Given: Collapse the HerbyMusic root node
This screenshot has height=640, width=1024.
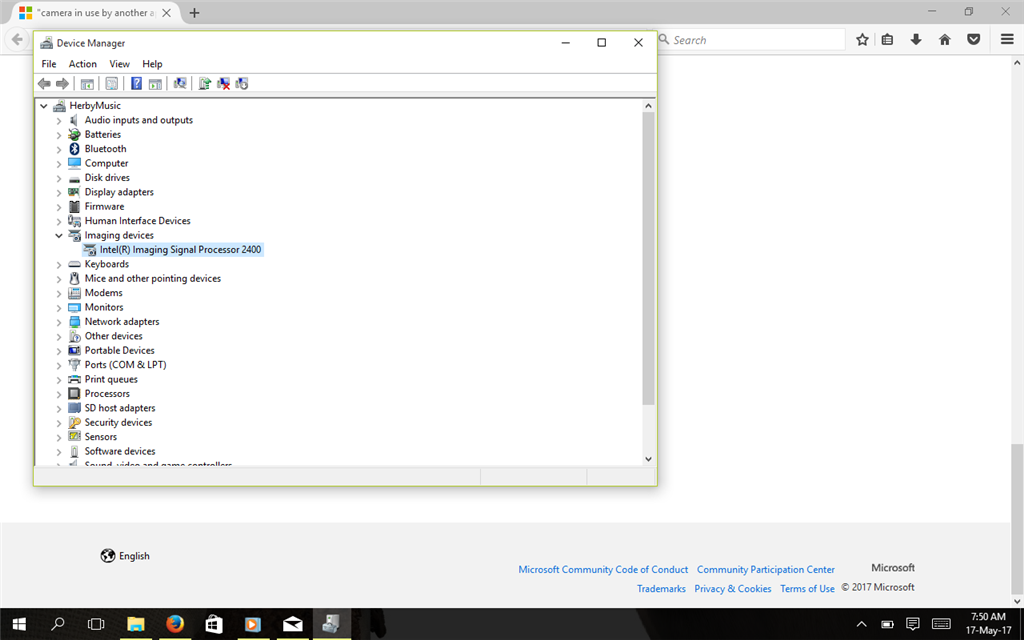Looking at the screenshot, I should click(44, 106).
